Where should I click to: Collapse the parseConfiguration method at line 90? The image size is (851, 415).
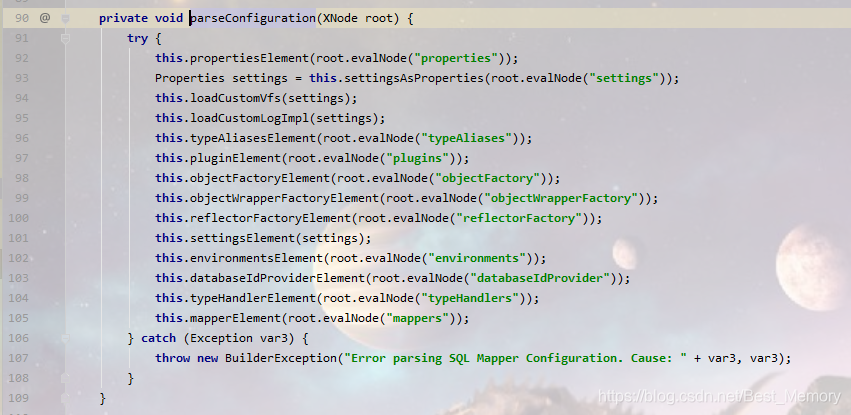(x=65, y=18)
